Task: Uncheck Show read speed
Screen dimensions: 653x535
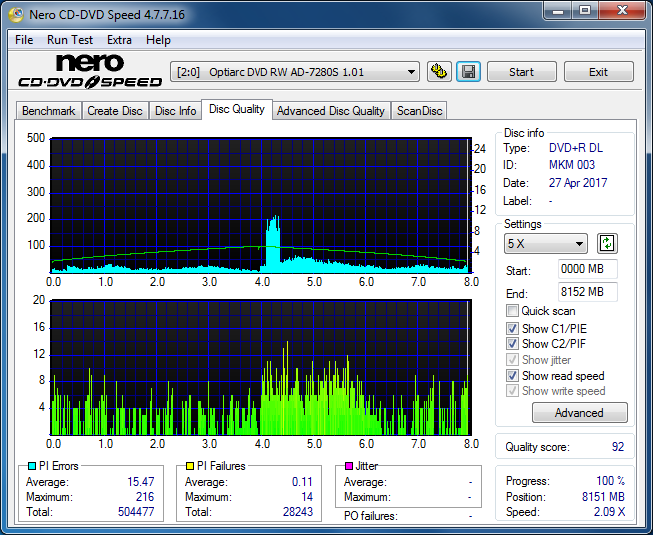Action: (x=512, y=376)
